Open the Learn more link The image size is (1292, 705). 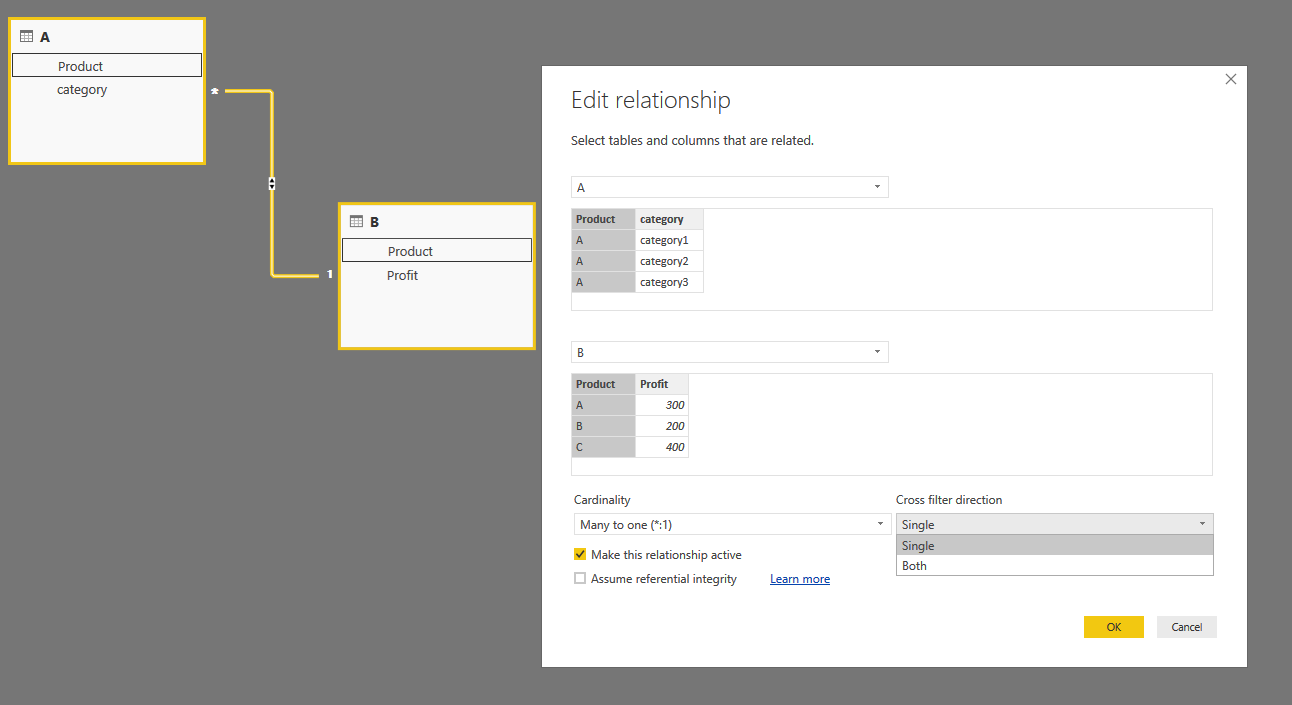800,579
